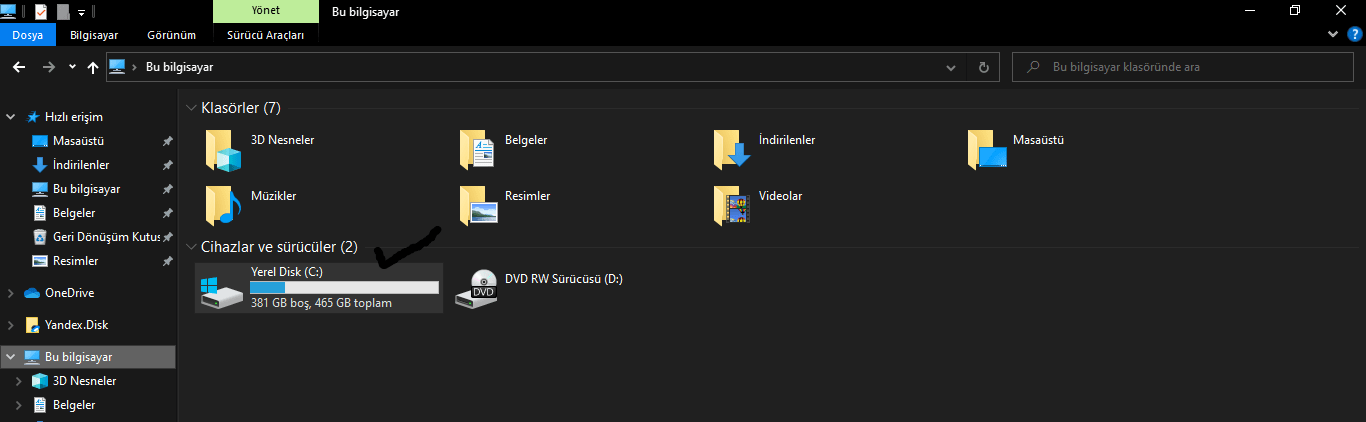
Task: Open the Customize Quick Access Toolbar dropdown
Action: (x=81, y=12)
